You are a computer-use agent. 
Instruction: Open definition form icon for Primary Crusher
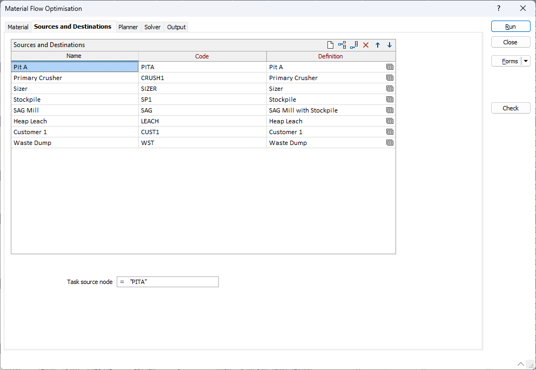(x=390, y=78)
